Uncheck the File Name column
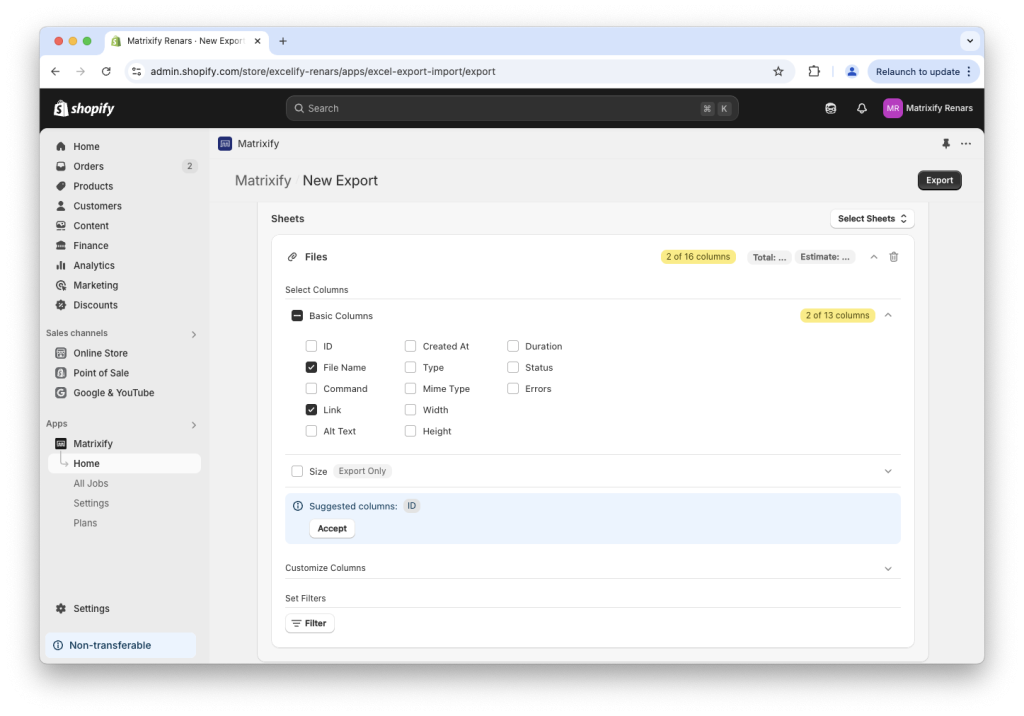The height and width of the screenshot is (716, 1024). 312,367
